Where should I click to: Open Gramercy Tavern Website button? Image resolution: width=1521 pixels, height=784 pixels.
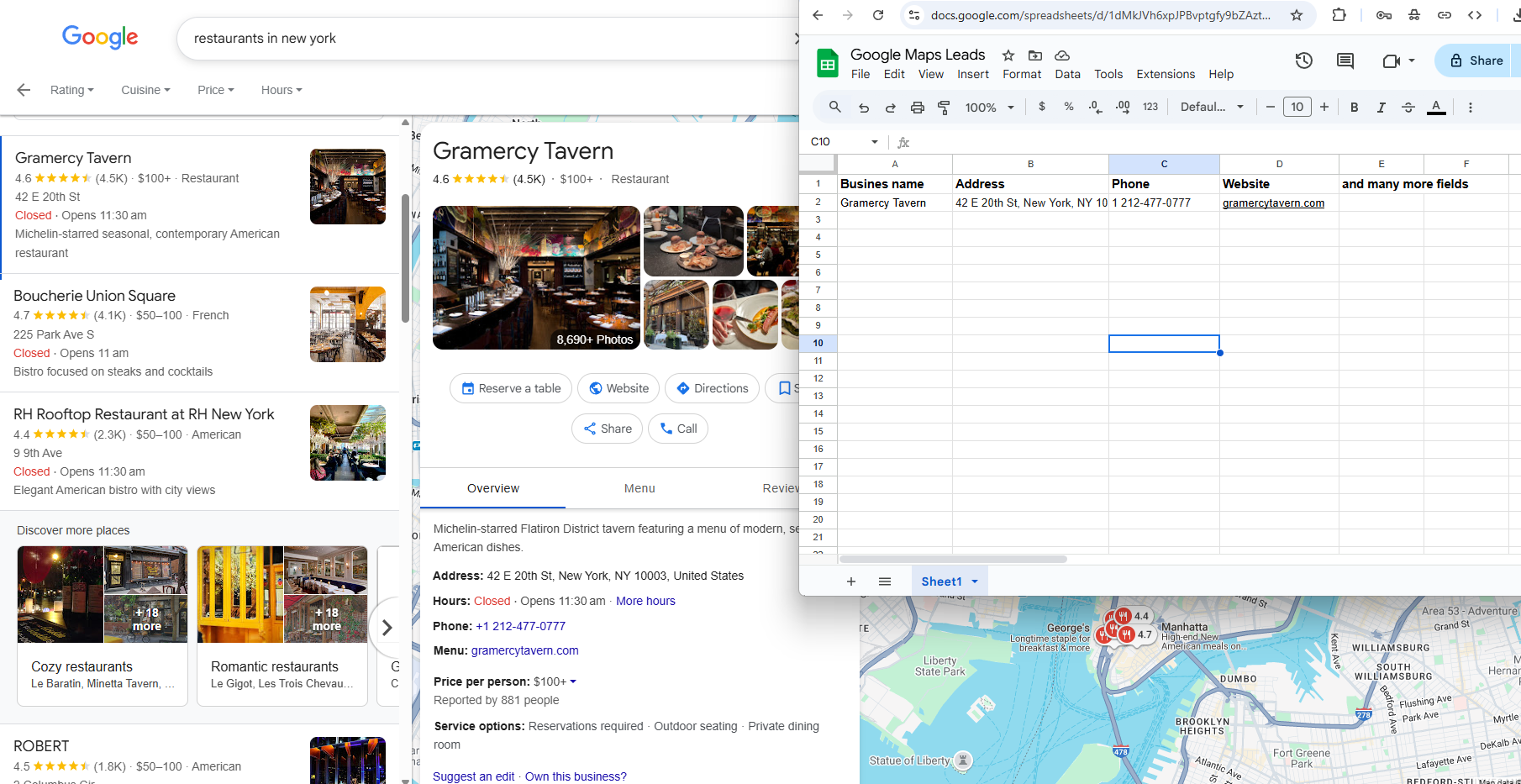pos(618,388)
